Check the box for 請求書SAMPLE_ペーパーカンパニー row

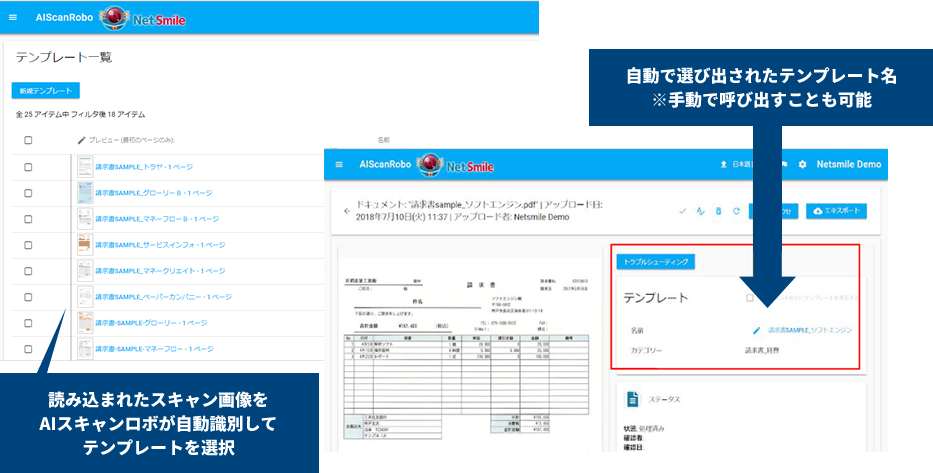pos(28,297)
